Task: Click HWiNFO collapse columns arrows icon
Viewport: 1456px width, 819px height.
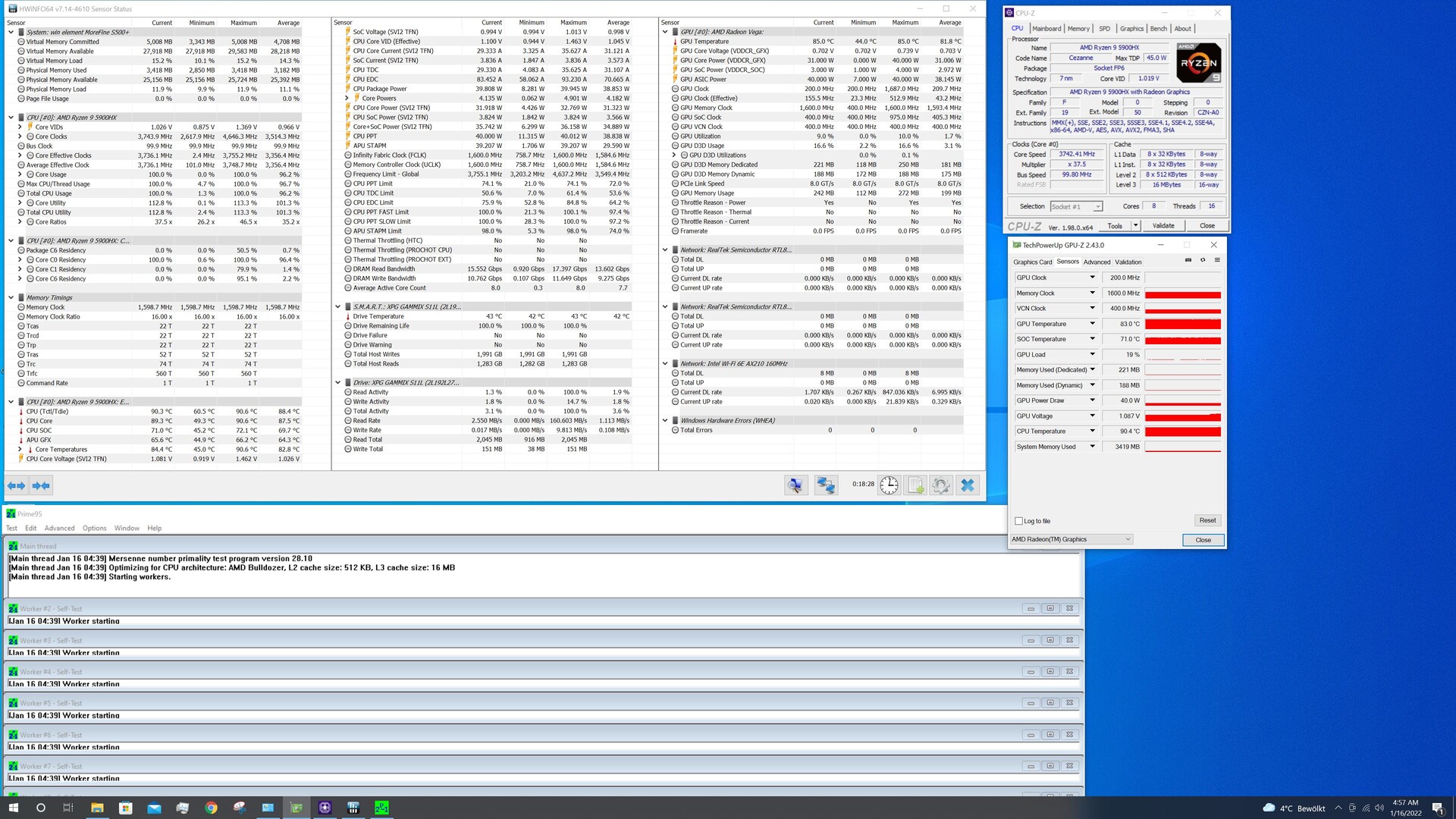Action: (41, 485)
